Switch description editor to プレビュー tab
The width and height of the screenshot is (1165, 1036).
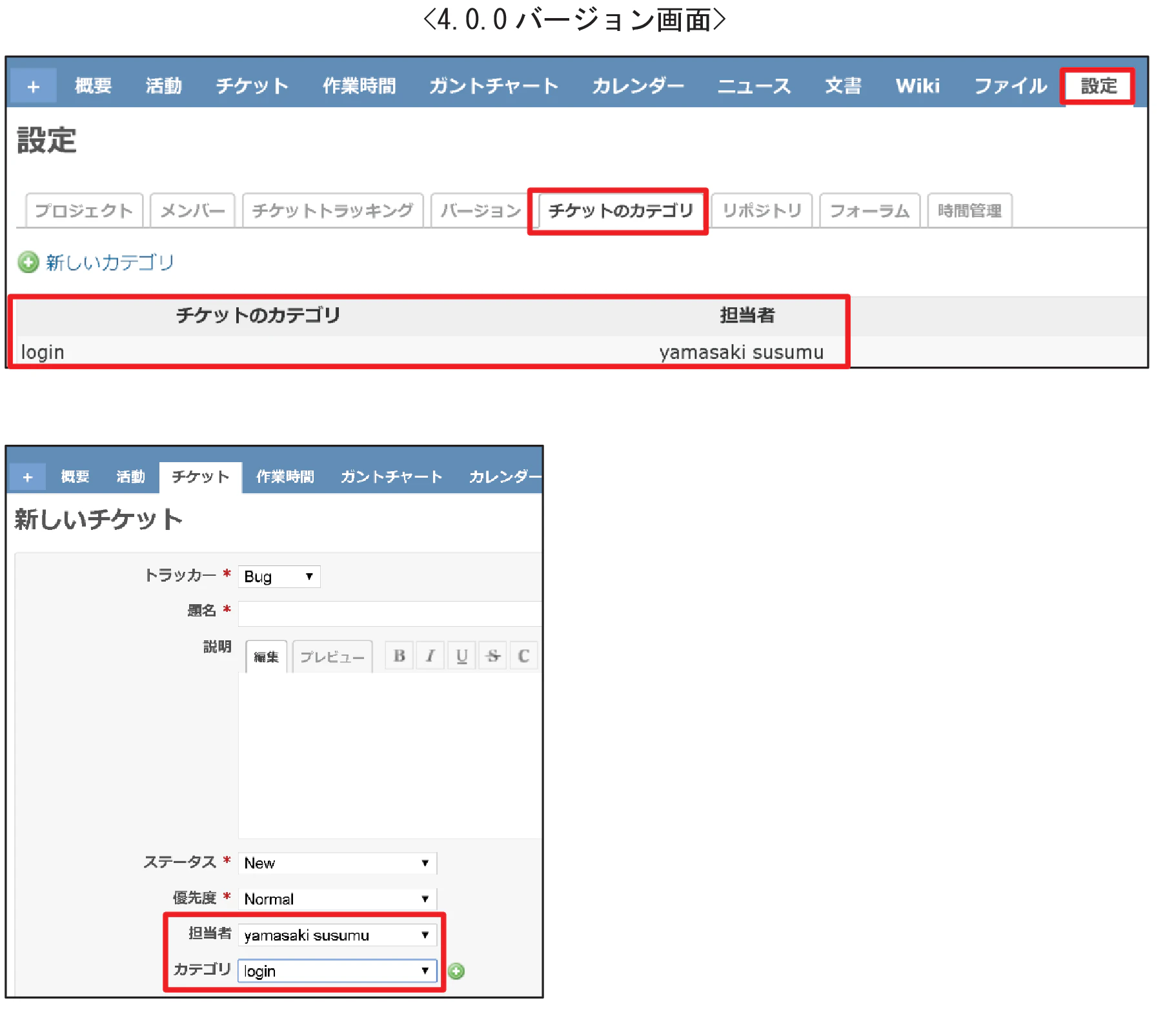pos(332,657)
